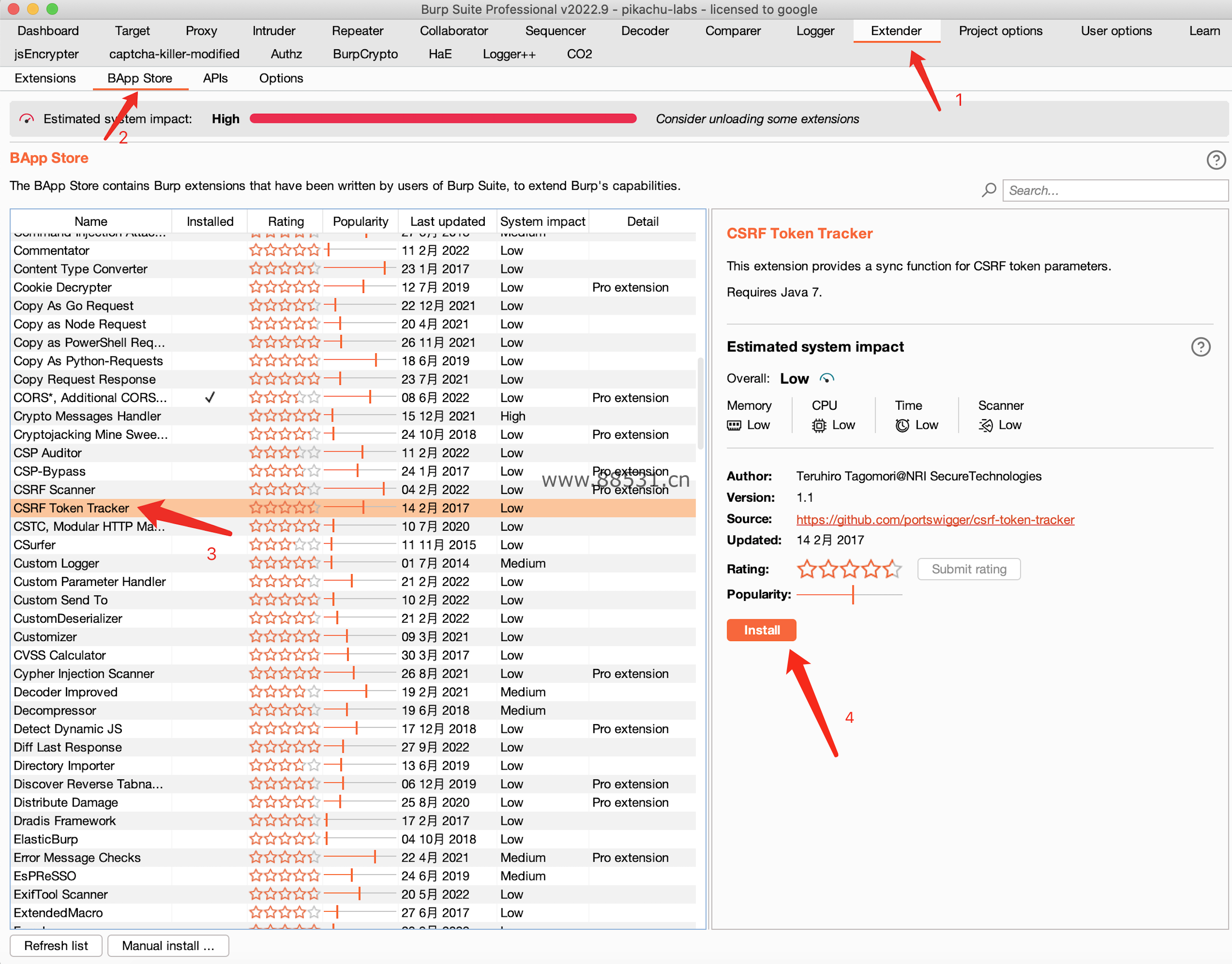Select the ExifTool Scanner row

pyautogui.click(x=353, y=894)
